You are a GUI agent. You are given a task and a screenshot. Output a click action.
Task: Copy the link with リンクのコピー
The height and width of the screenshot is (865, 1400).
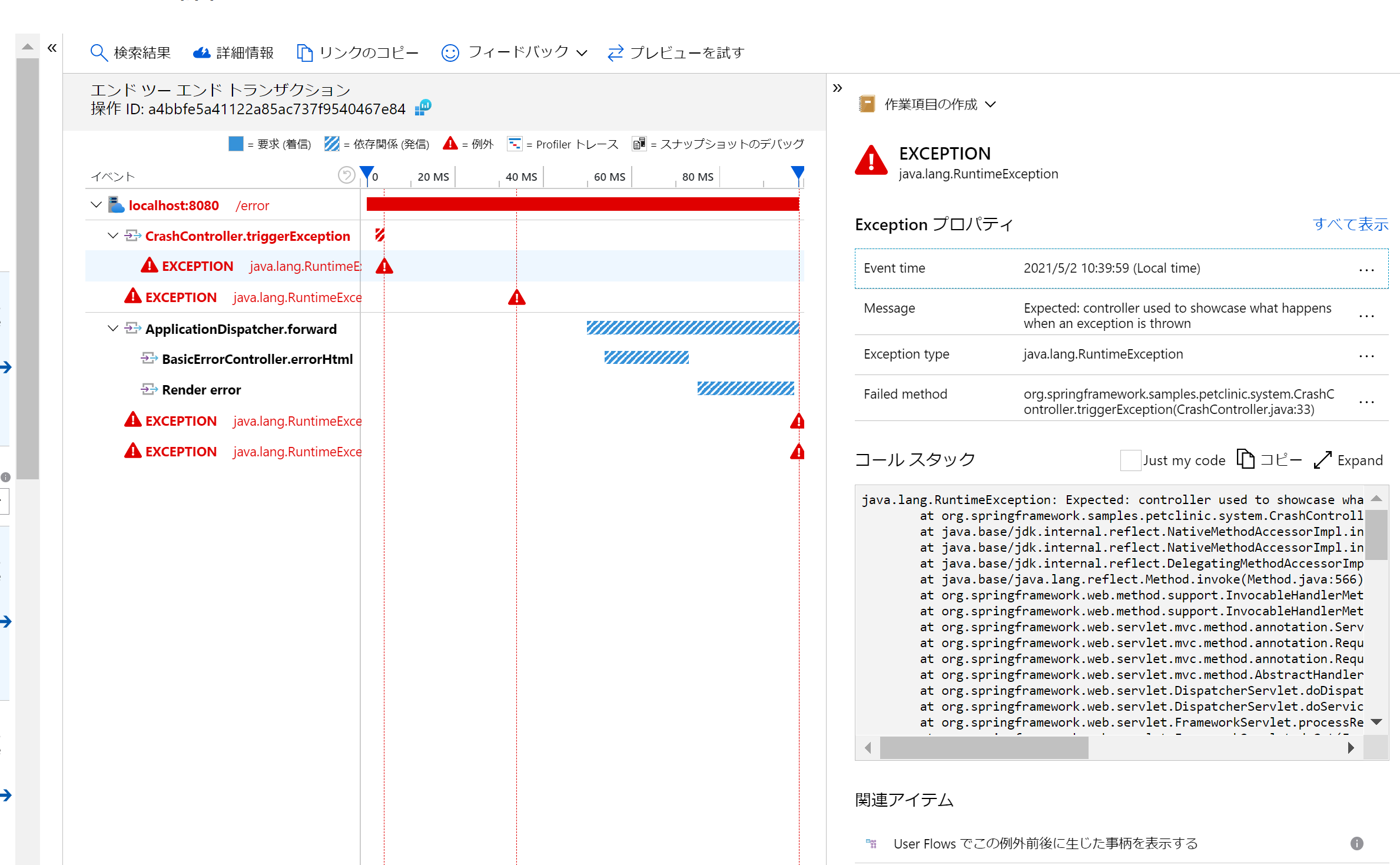[x=357, y=52]
